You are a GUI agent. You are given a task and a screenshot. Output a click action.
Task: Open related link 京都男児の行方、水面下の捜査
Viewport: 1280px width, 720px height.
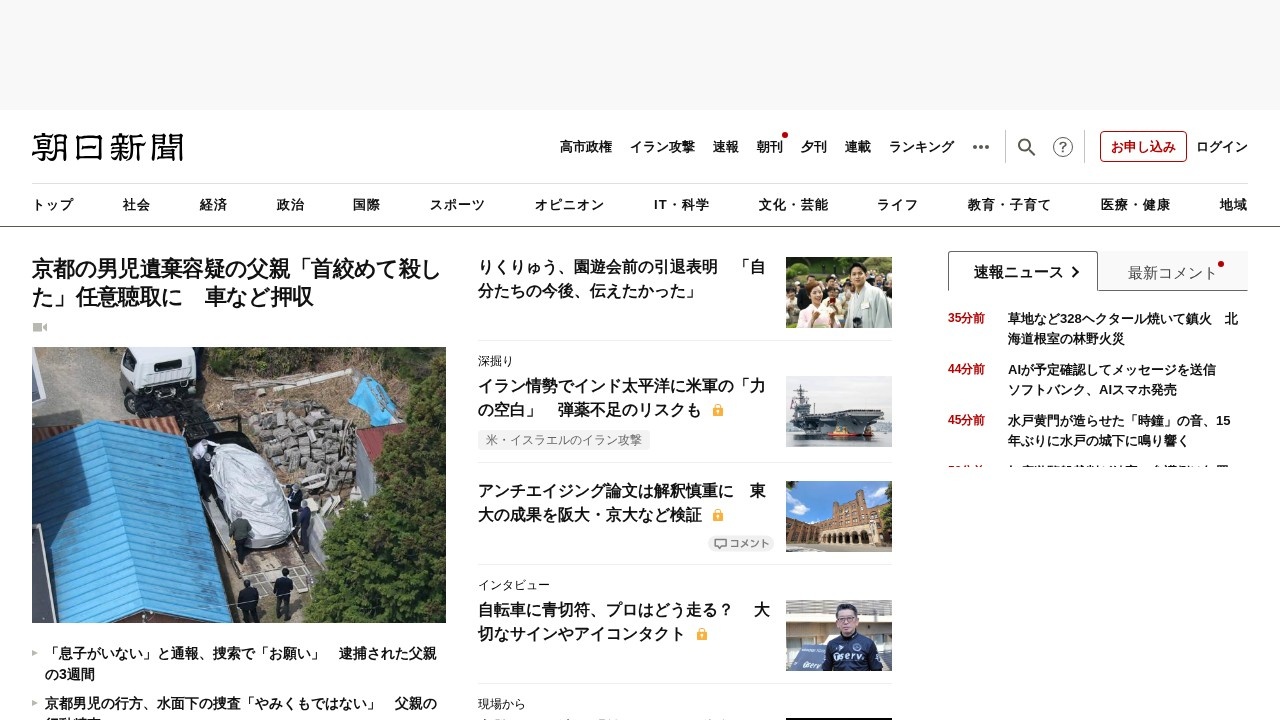point(240,707)
